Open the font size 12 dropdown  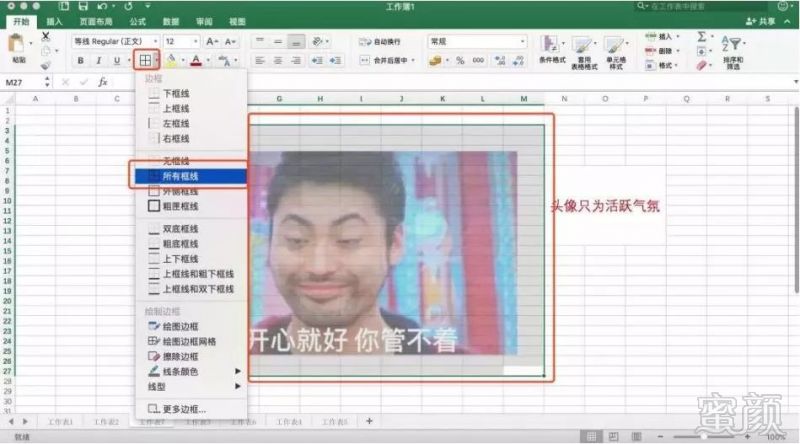pyautogui.click(x=181, y=41)
